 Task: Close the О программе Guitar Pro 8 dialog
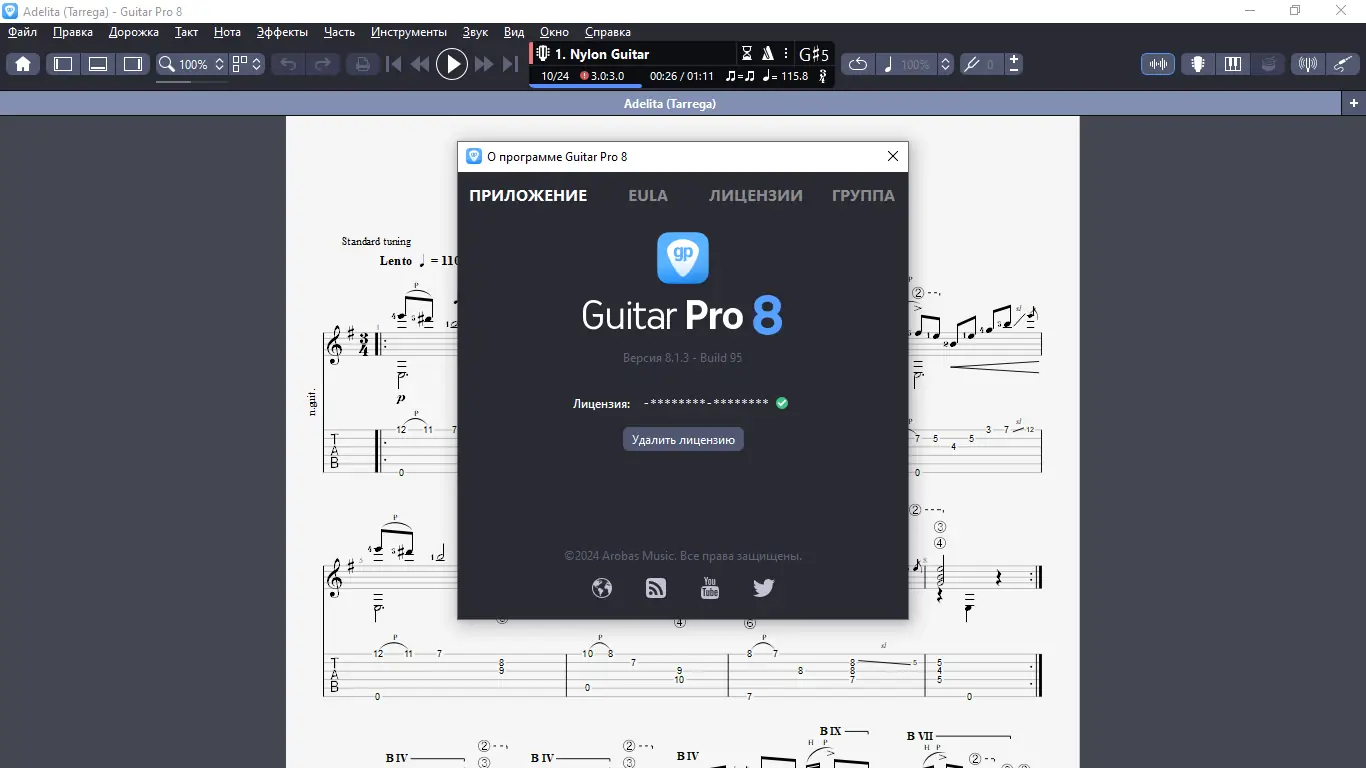pyautogui.click(x=893, y=156)
